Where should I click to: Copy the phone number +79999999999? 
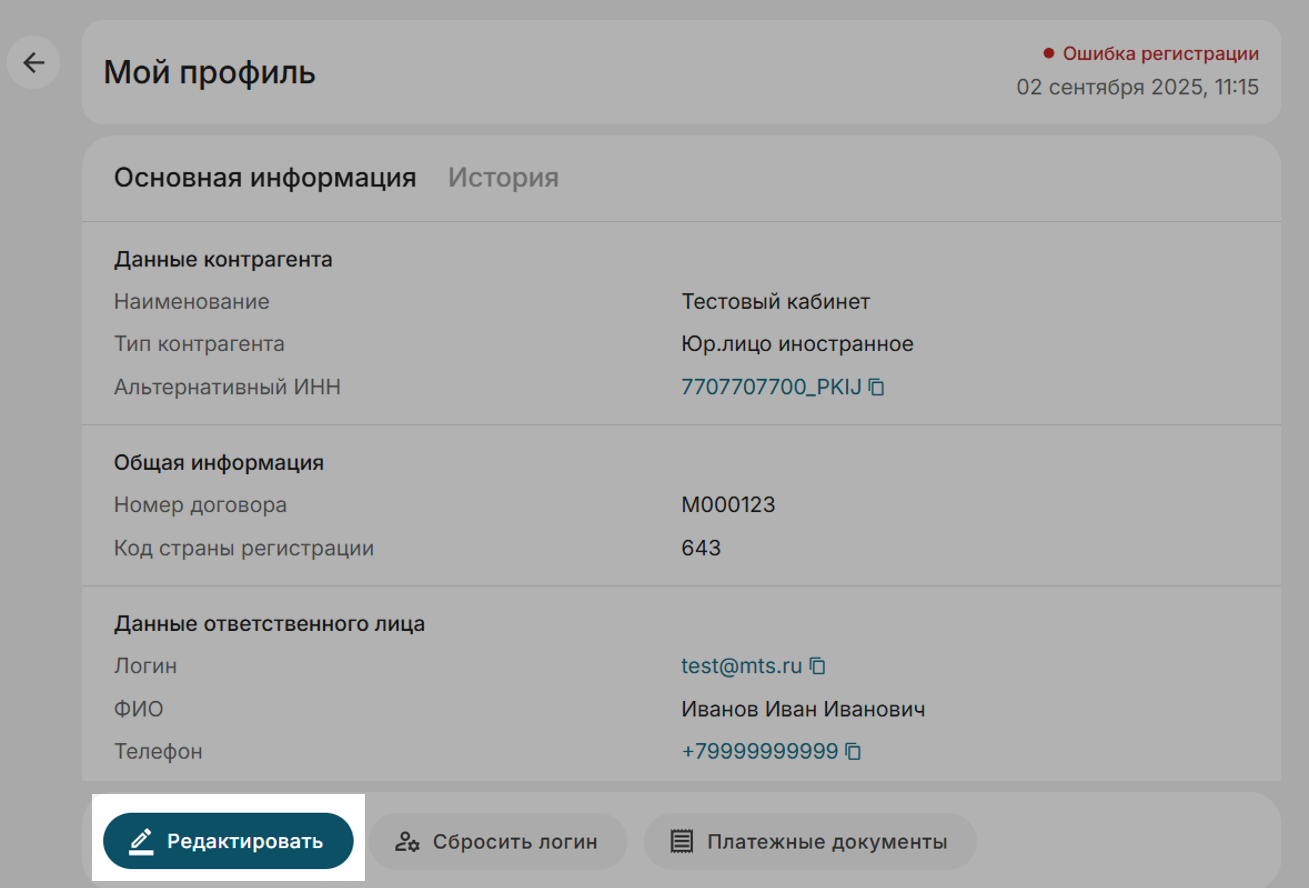pyautogui.click(x=853, y=751)
